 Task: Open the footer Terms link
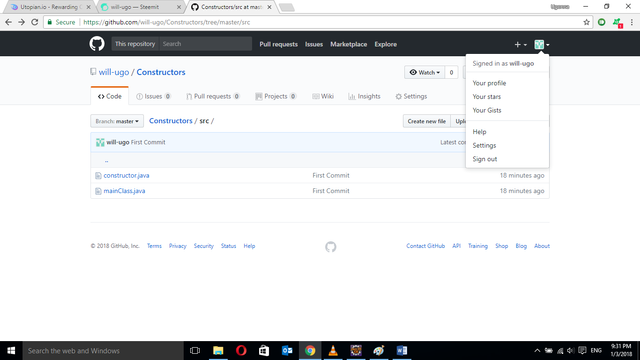click(x=154, y=246)
